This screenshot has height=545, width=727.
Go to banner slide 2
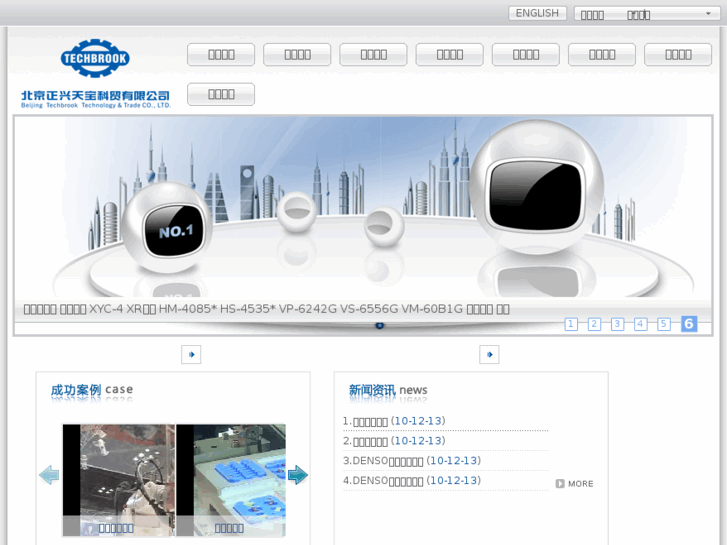pos(594,324)
